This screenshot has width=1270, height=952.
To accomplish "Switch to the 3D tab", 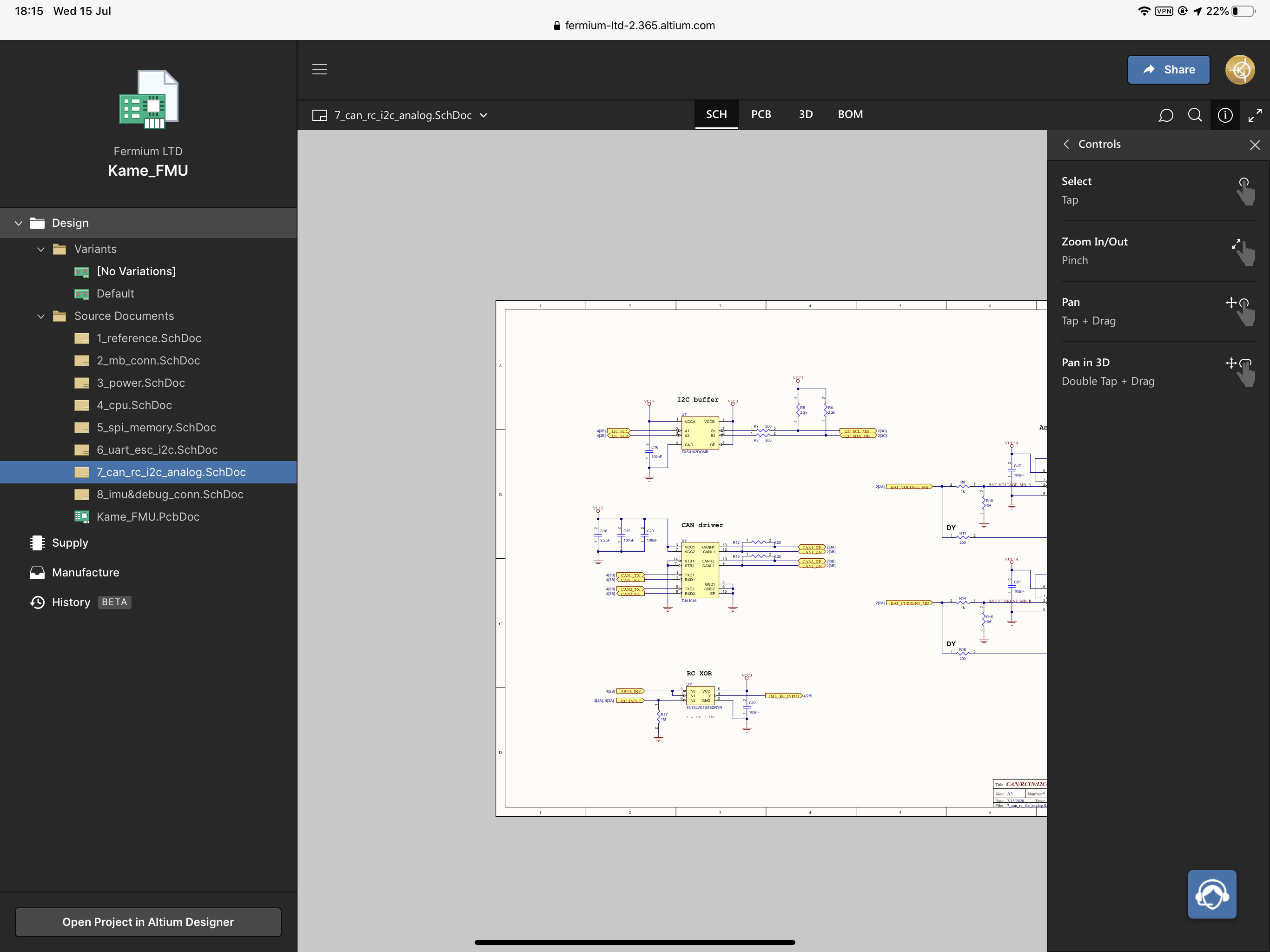I will [806, 114].
